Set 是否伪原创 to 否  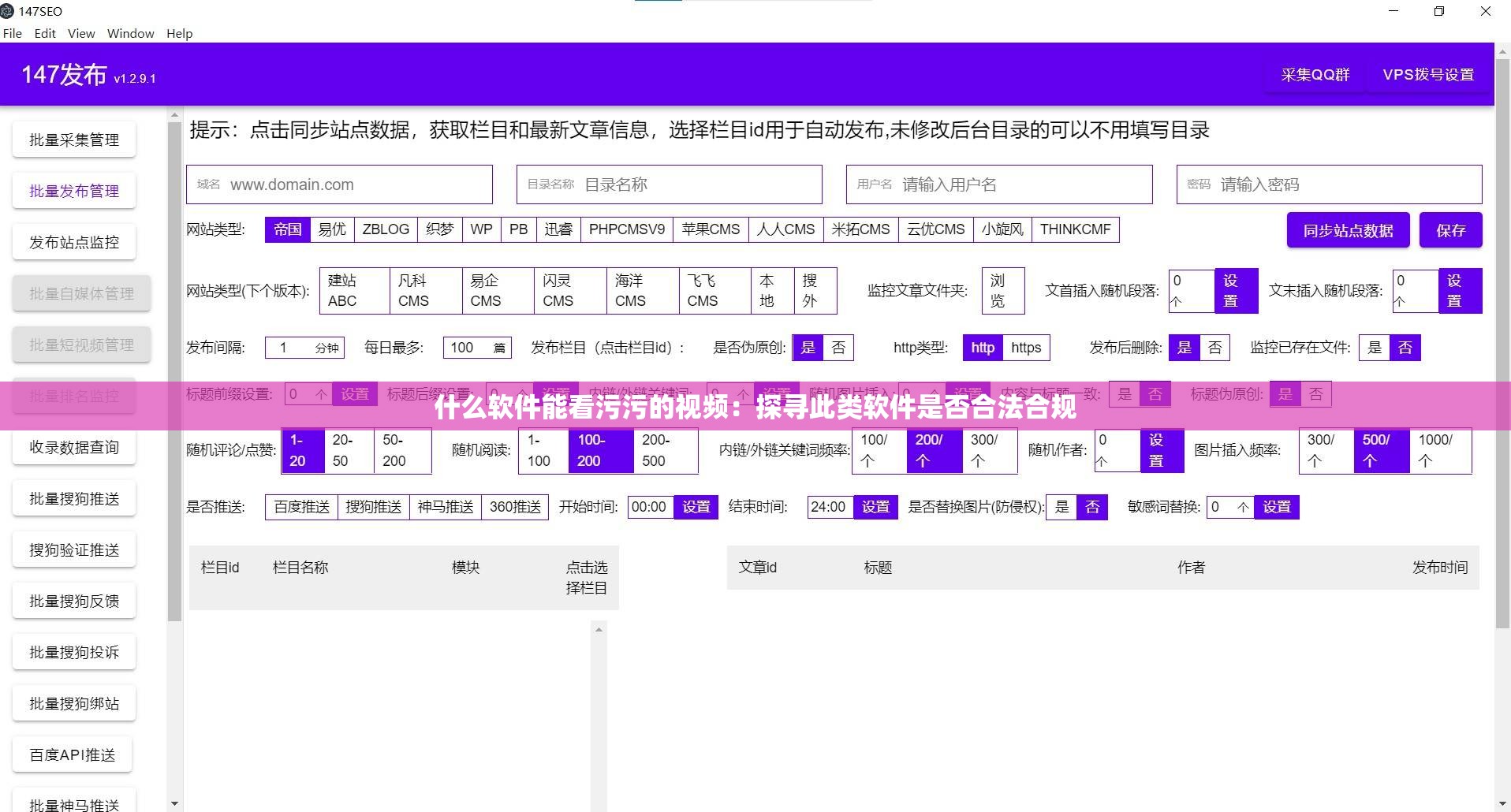click(x=838, y=347)
